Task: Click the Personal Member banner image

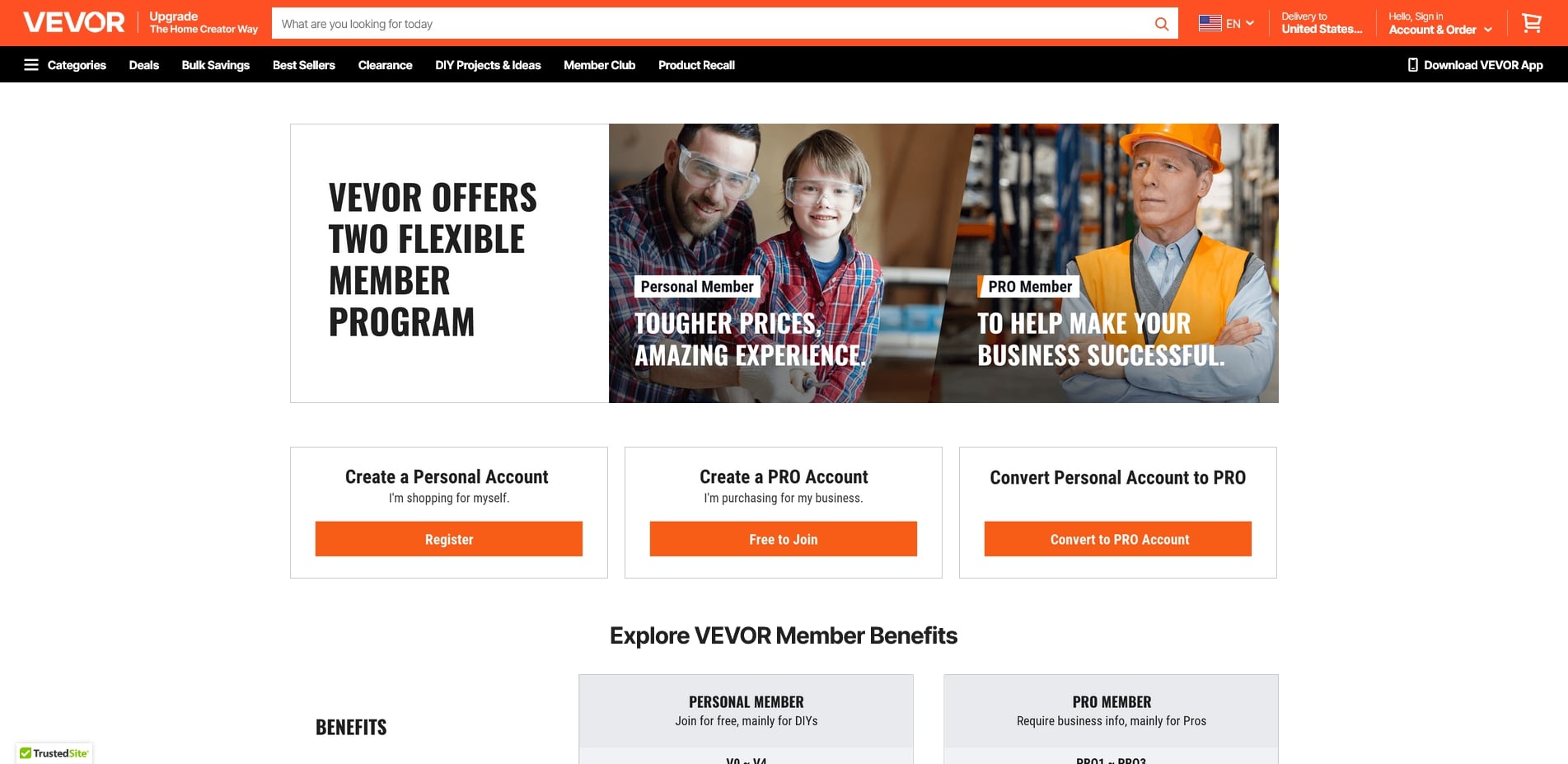Action: tap(783, 264)
